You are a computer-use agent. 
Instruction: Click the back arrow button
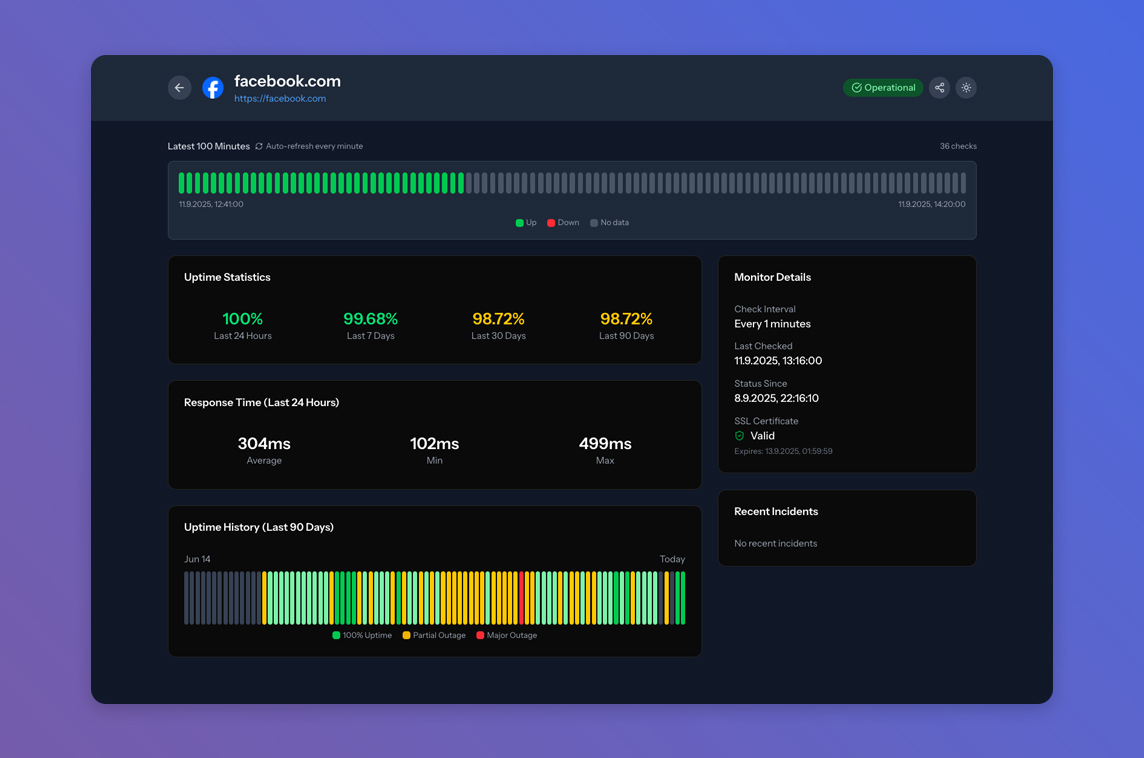179,88
